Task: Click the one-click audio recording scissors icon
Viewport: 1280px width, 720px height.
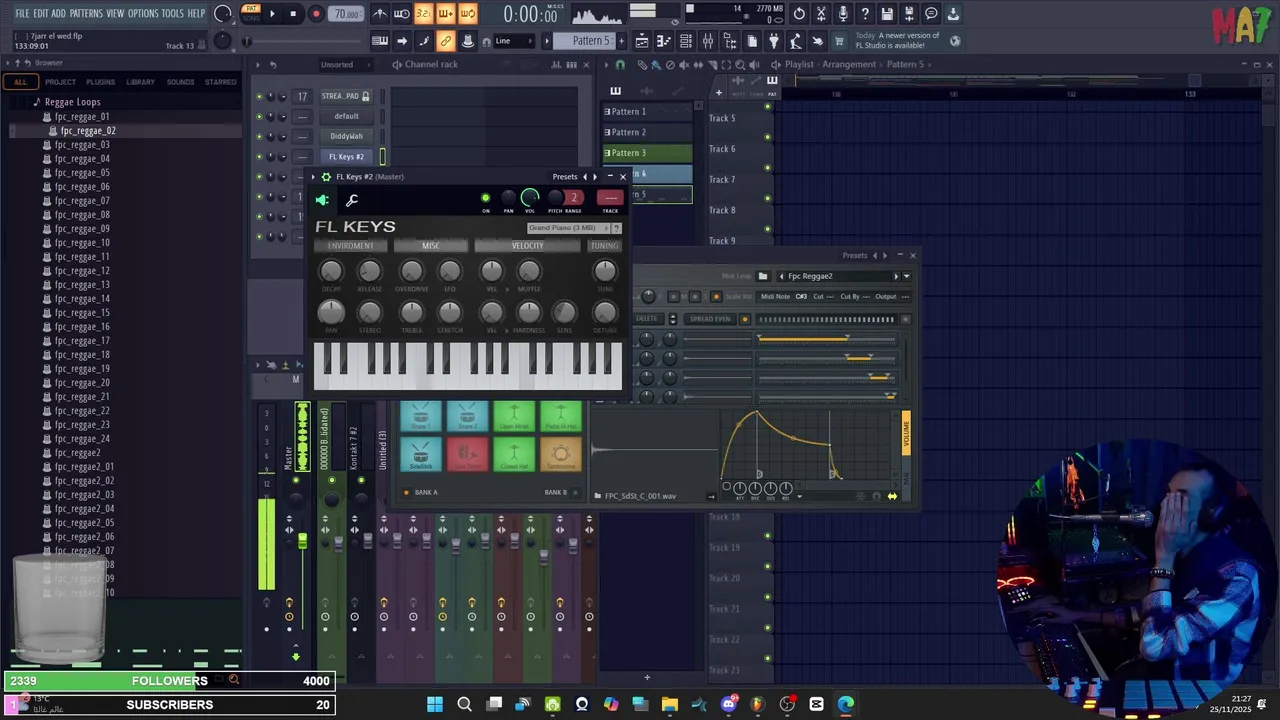Action: coord(821,14)
